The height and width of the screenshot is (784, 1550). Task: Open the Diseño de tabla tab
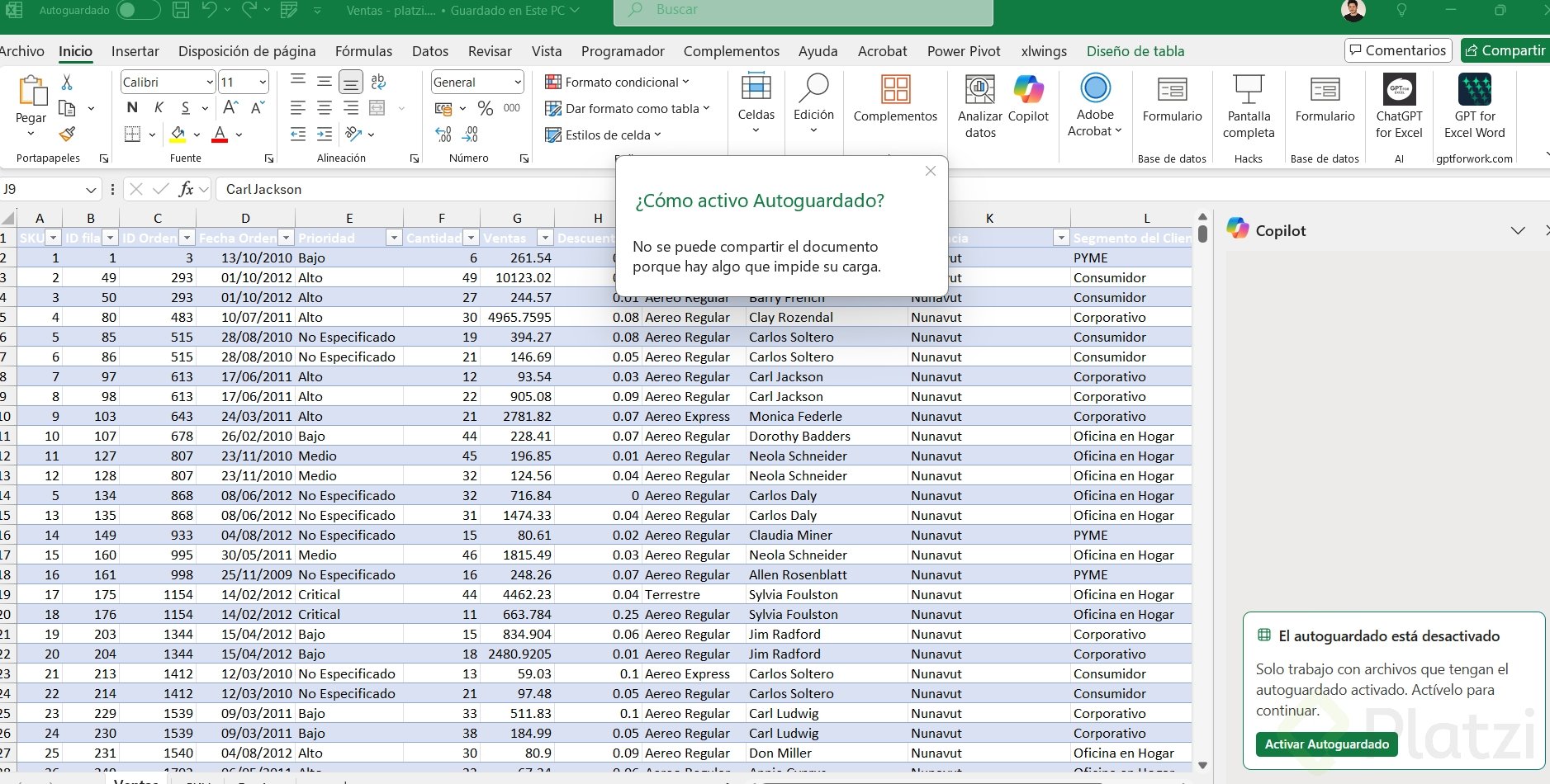click(1135, 51)
